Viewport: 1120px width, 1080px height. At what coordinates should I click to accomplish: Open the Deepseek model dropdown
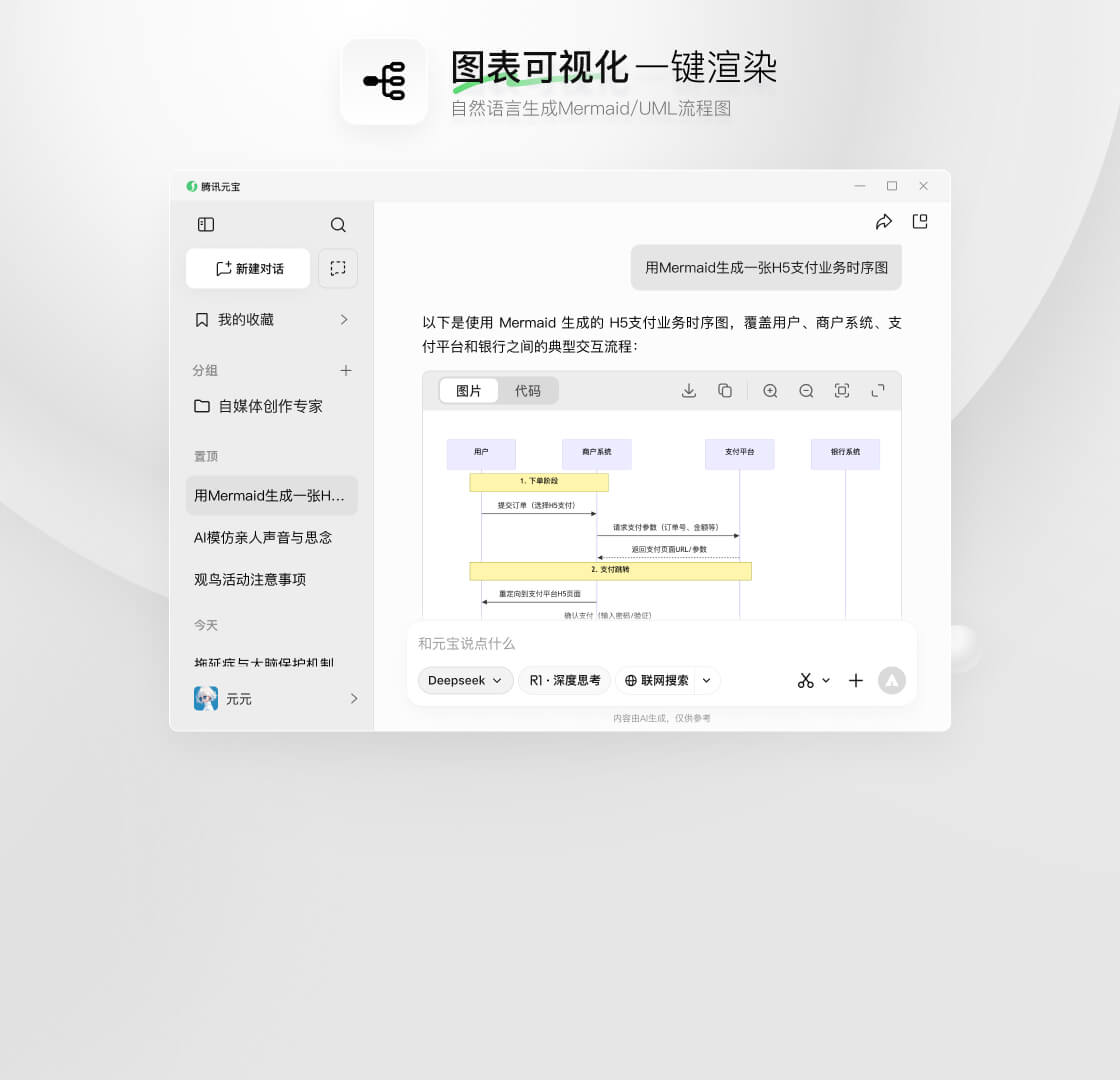point(465,680)
